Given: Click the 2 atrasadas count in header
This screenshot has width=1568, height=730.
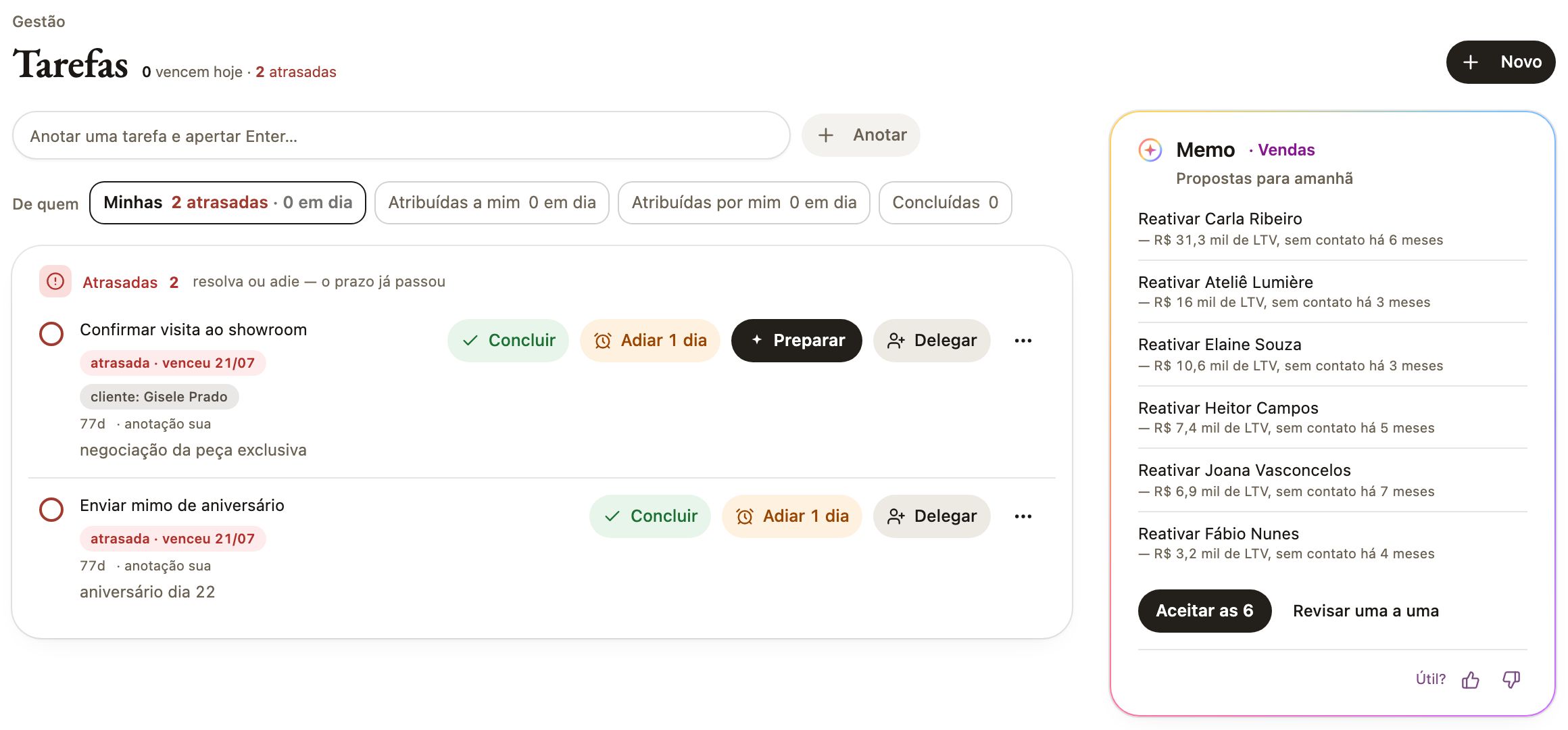Looking at the screenshot, I should pos(295,72).
